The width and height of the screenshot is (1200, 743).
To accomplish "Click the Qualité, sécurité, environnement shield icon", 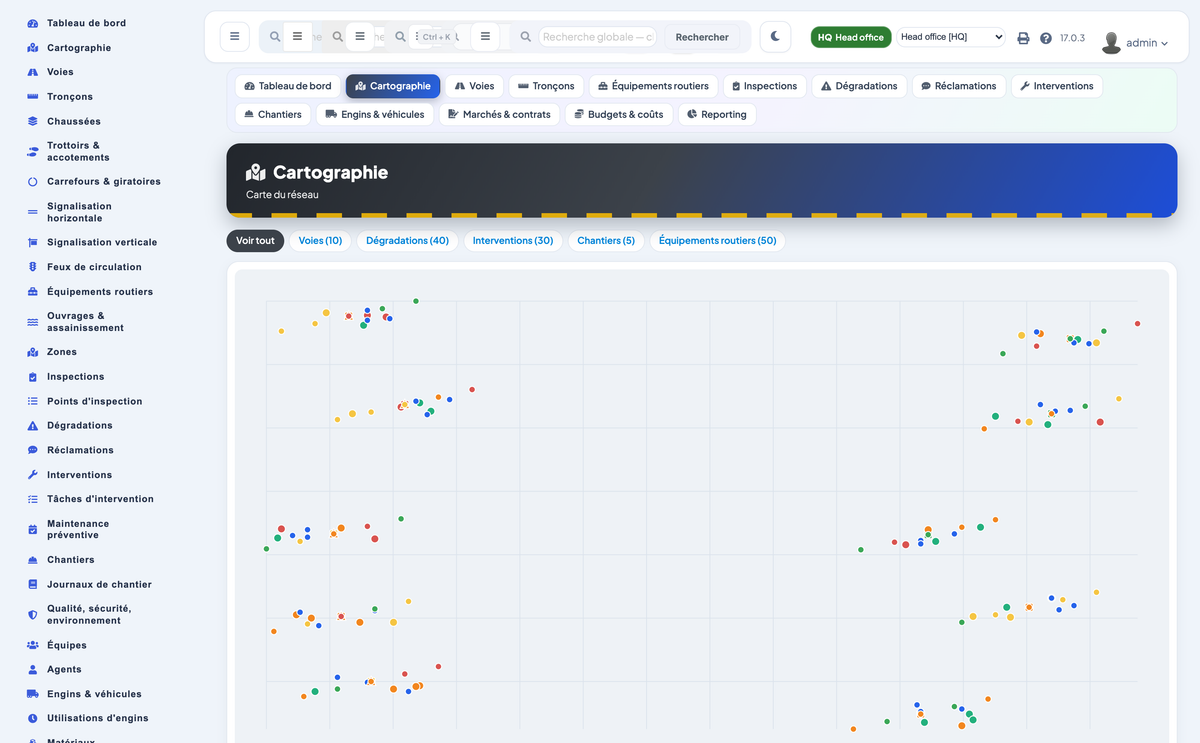I will click(x=33, y=615).
